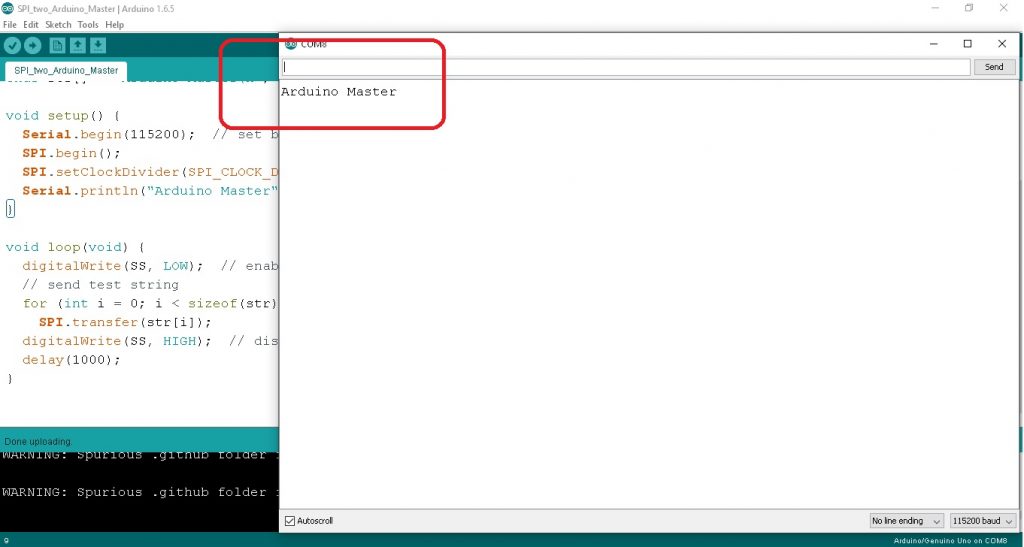This screenshot has width=1024, height=547.
Task: Open the 115200 baud rate dropdown
Action: click(x=983, y=521)
